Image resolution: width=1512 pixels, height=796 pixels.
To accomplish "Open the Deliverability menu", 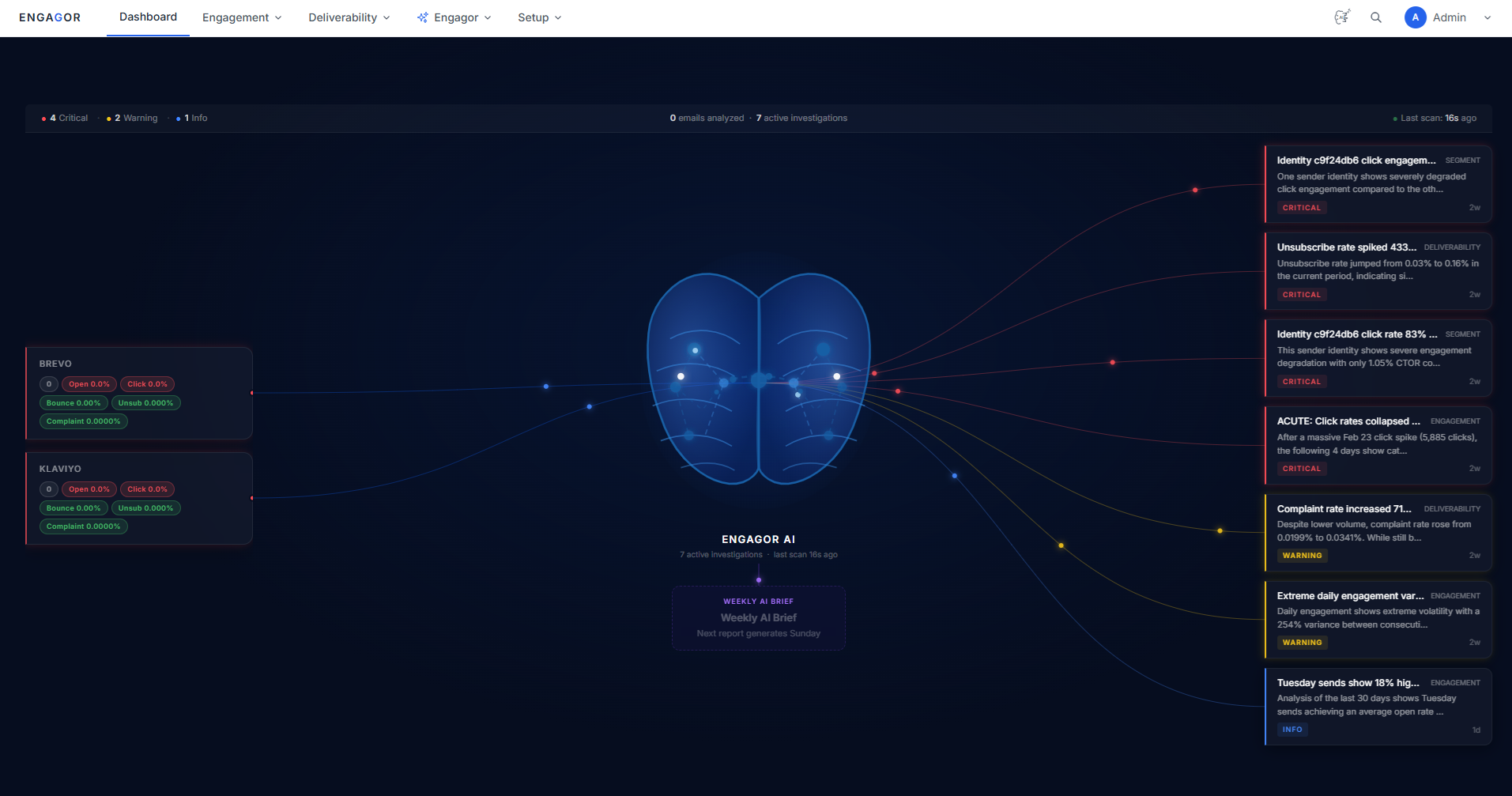I will pyautogui.click(x=349, y=17).
